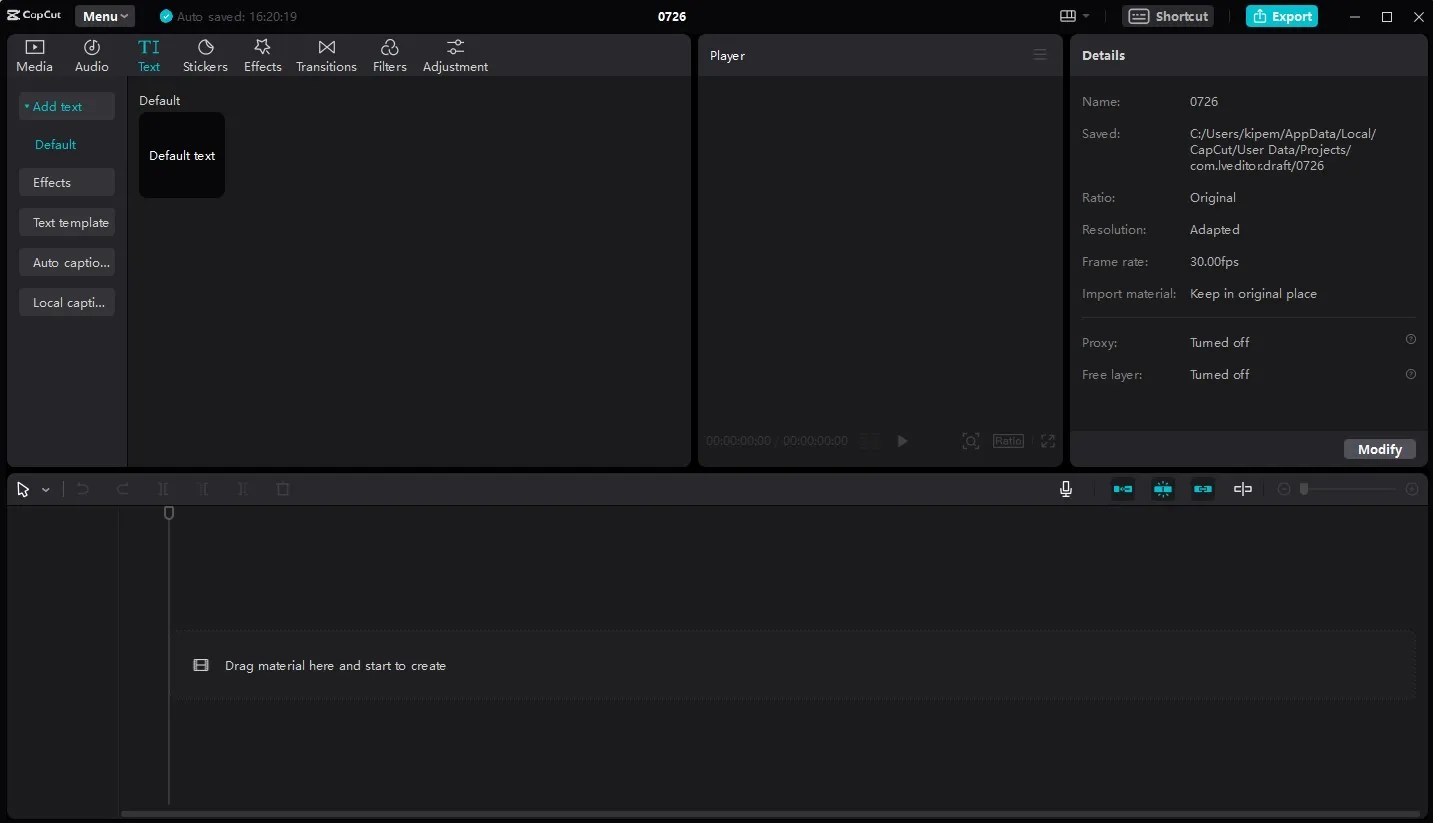Enter fullscreen preview mode

click(1047, 441)
